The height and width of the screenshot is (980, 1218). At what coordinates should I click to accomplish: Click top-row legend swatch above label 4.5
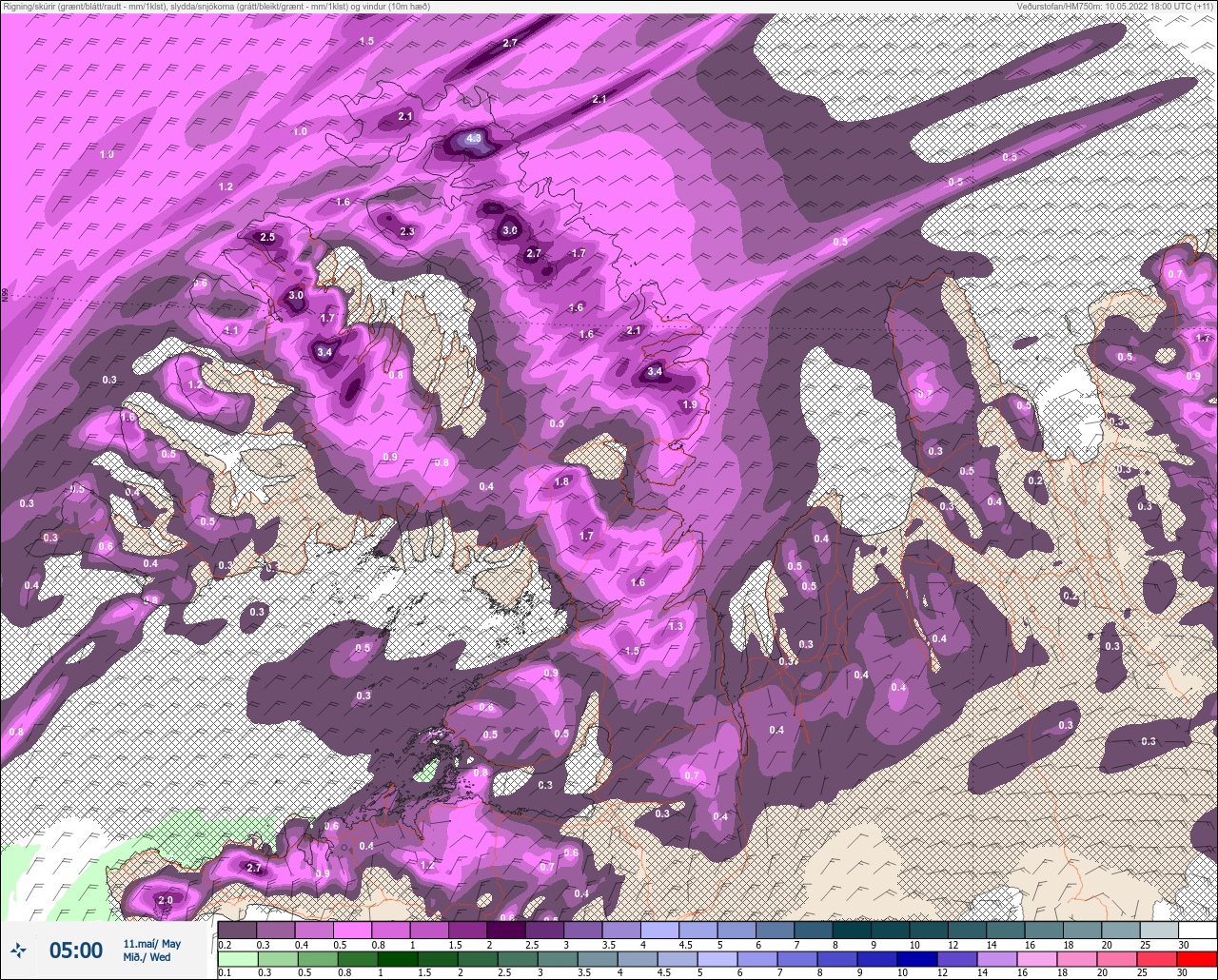click(x=697, y=930)
